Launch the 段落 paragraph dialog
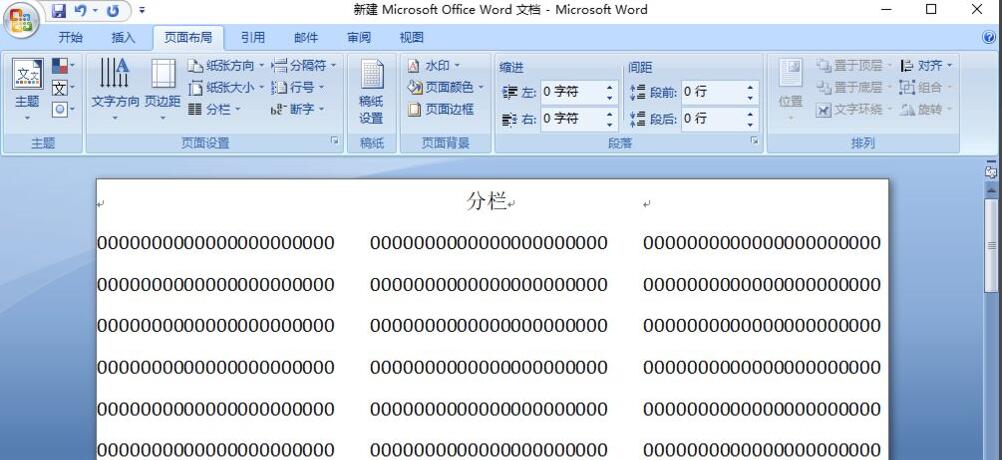Screen dimensions: 1002x460 755,141
